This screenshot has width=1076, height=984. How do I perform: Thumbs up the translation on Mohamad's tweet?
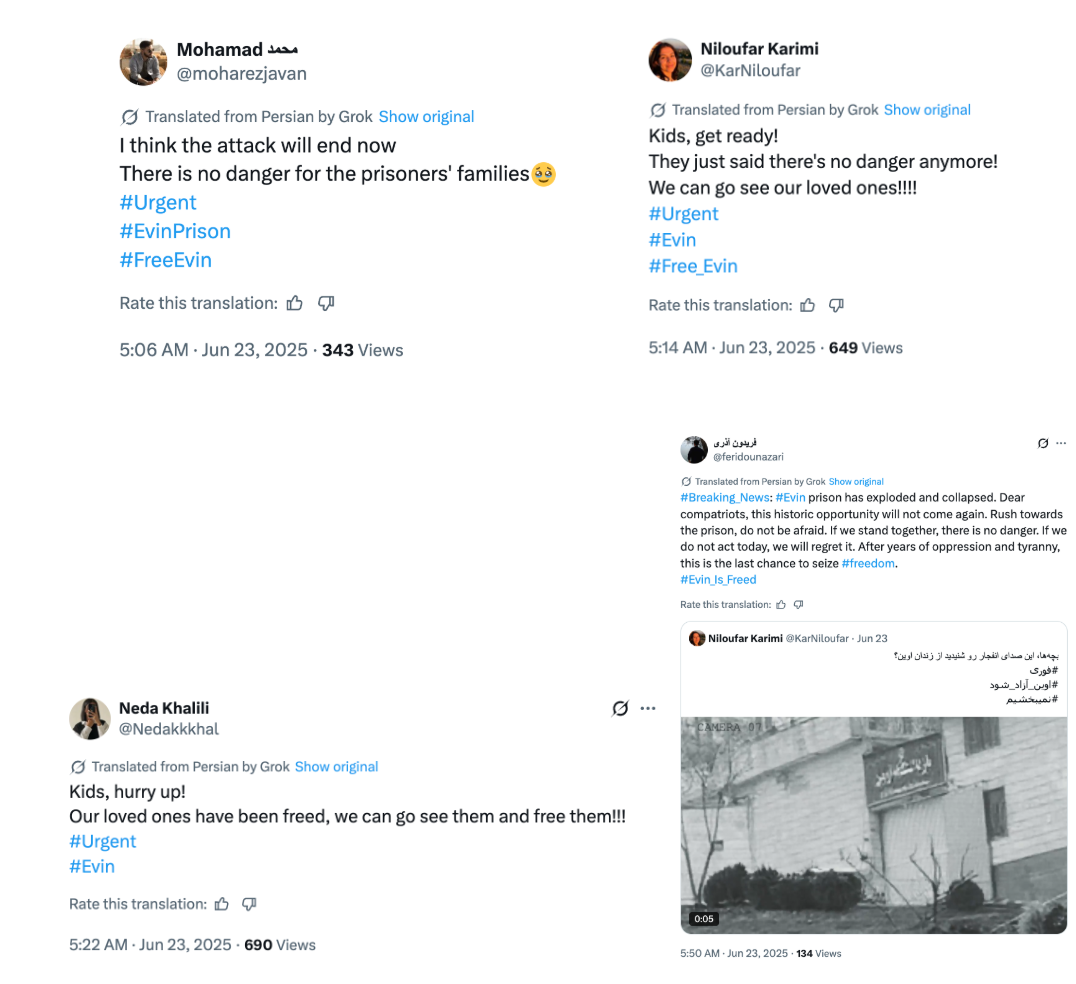pos(295,303)
